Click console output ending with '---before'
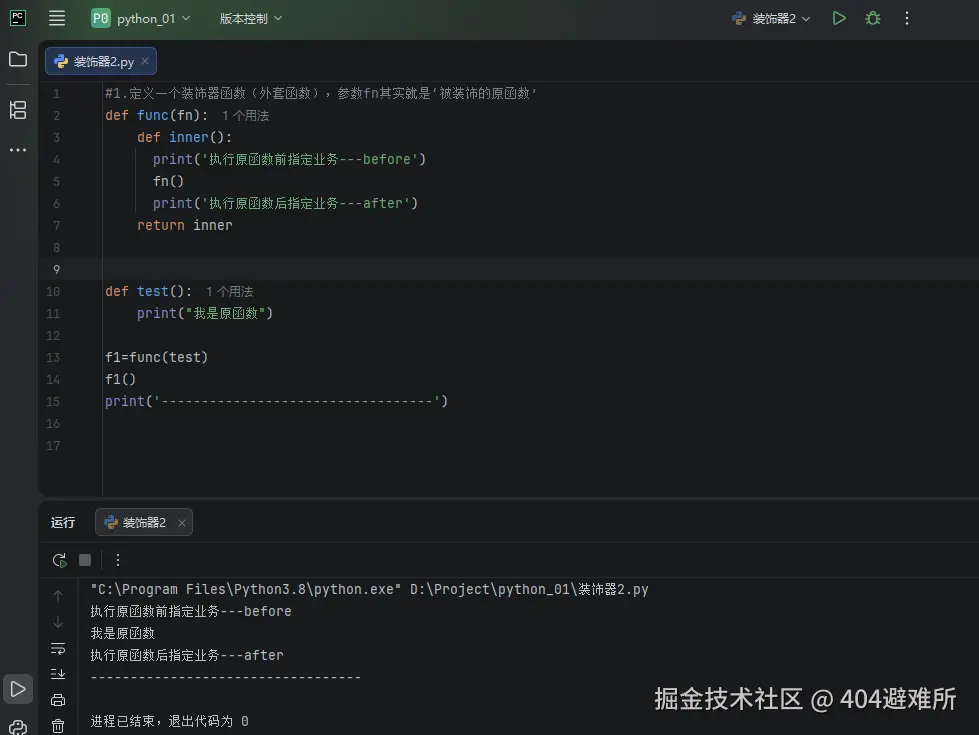This screenshot has height=735, width=979. 190,611
